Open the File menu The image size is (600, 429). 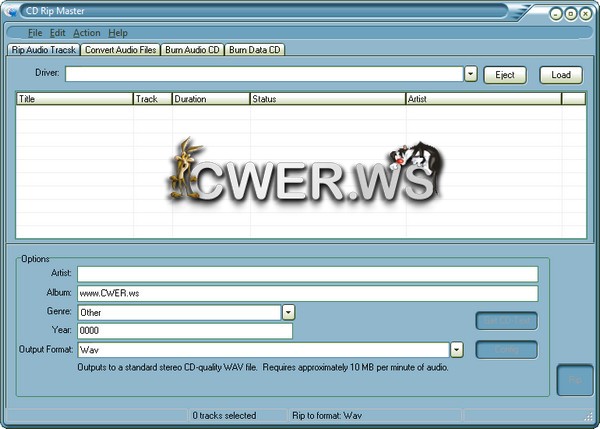[x=35, y=33]
